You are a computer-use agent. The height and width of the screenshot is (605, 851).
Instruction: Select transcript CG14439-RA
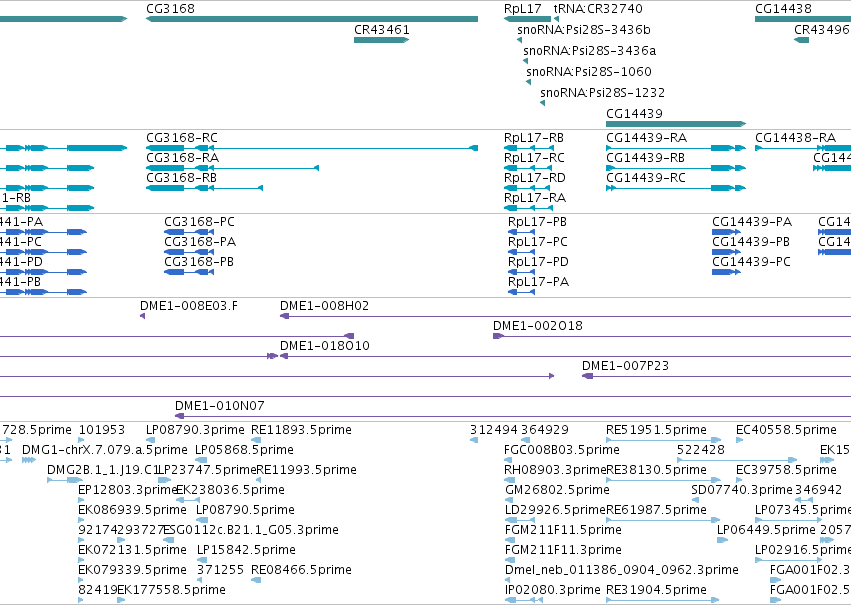676,148
